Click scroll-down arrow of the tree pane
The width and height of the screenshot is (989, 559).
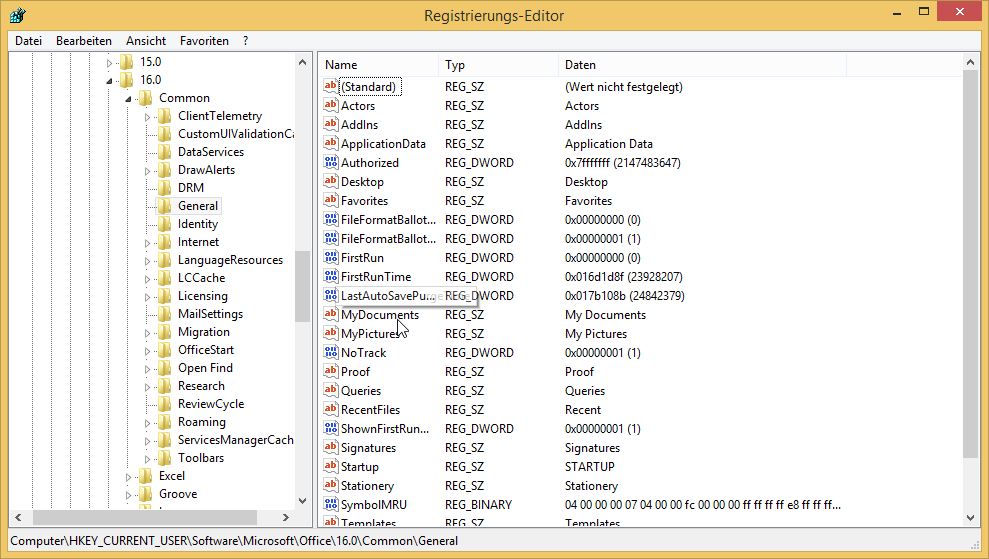point(302,501)
